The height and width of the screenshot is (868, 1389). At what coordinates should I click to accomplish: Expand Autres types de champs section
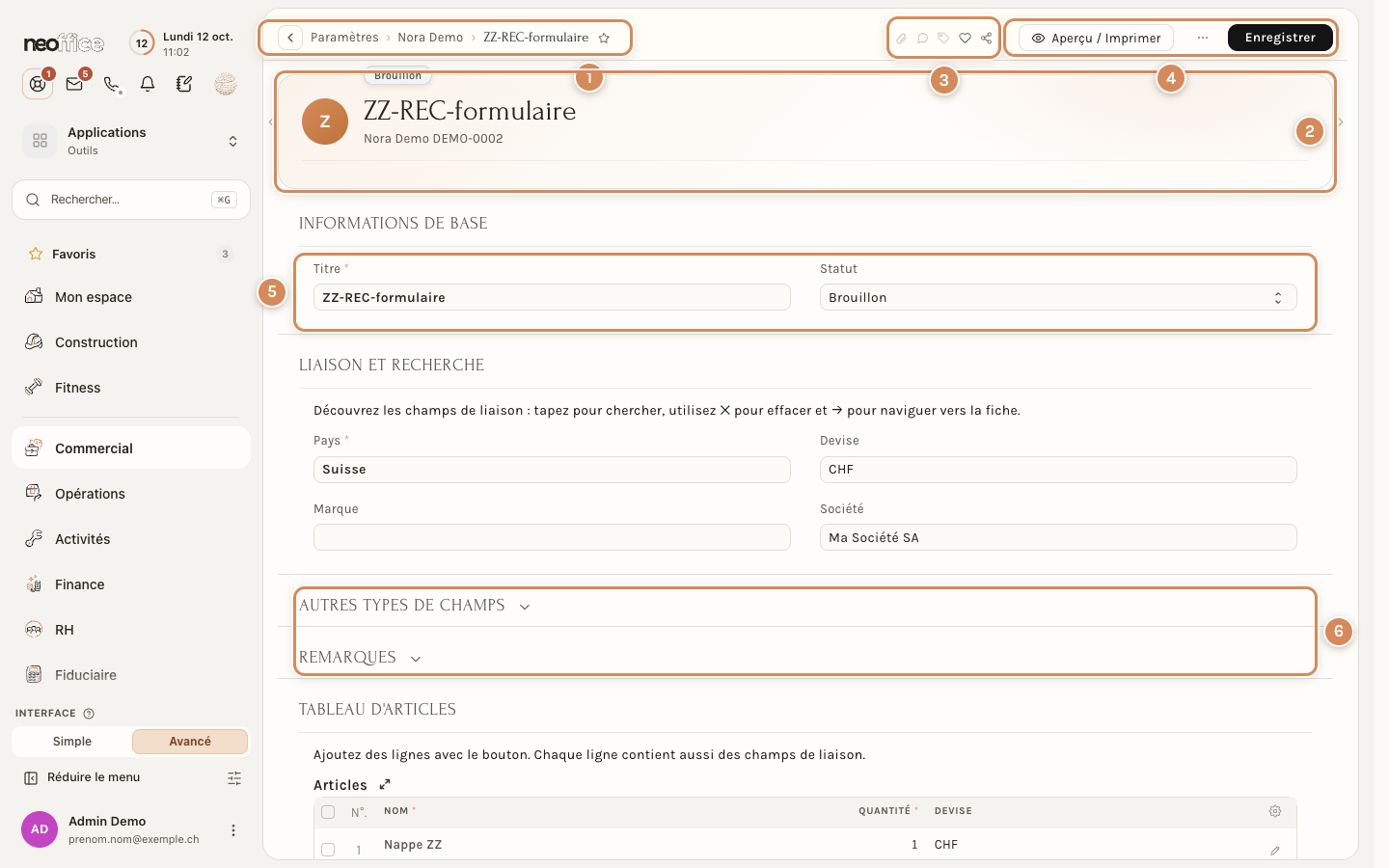tap(415, 606)
